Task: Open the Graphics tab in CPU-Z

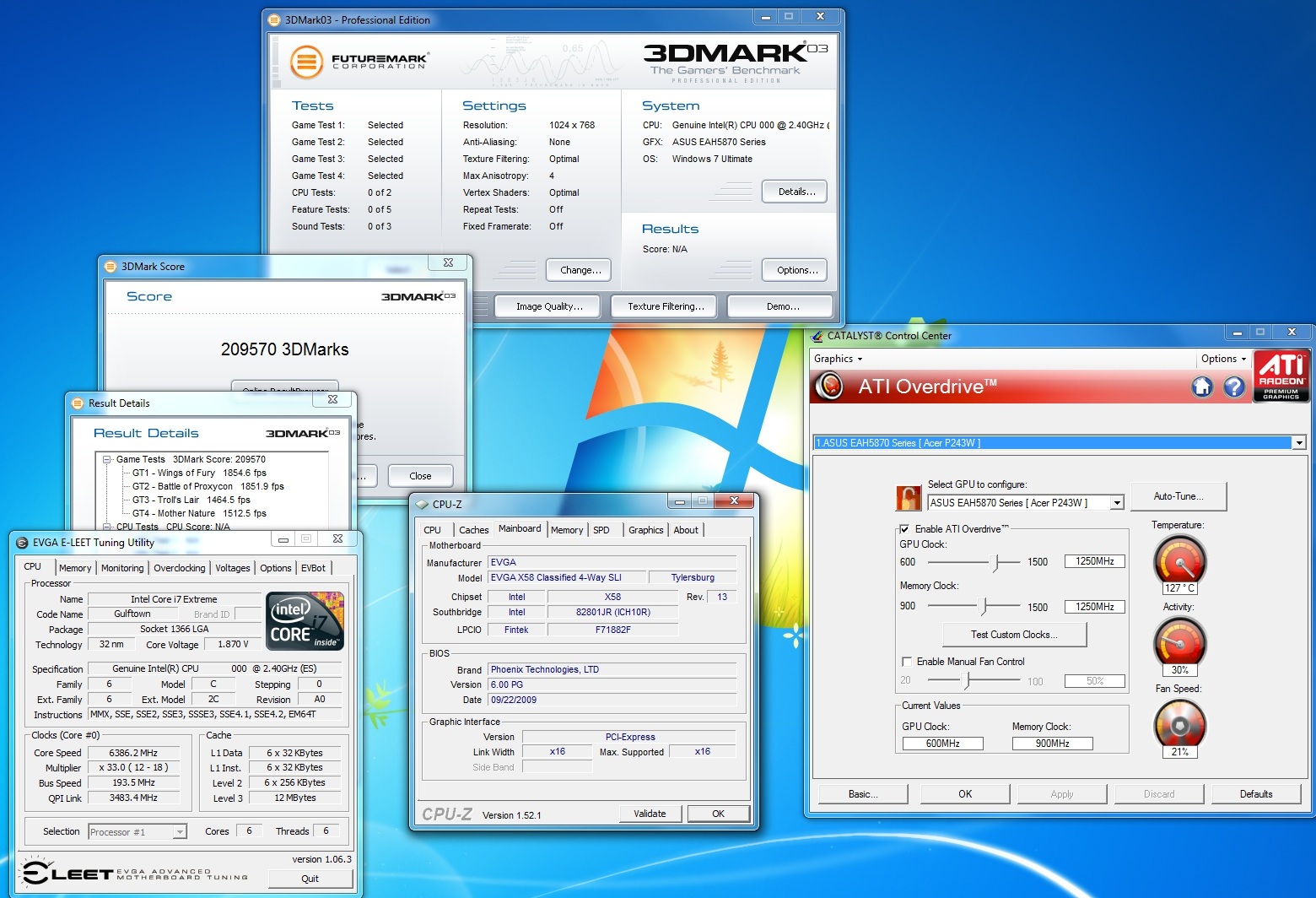Action: click(x=646, y=530)
